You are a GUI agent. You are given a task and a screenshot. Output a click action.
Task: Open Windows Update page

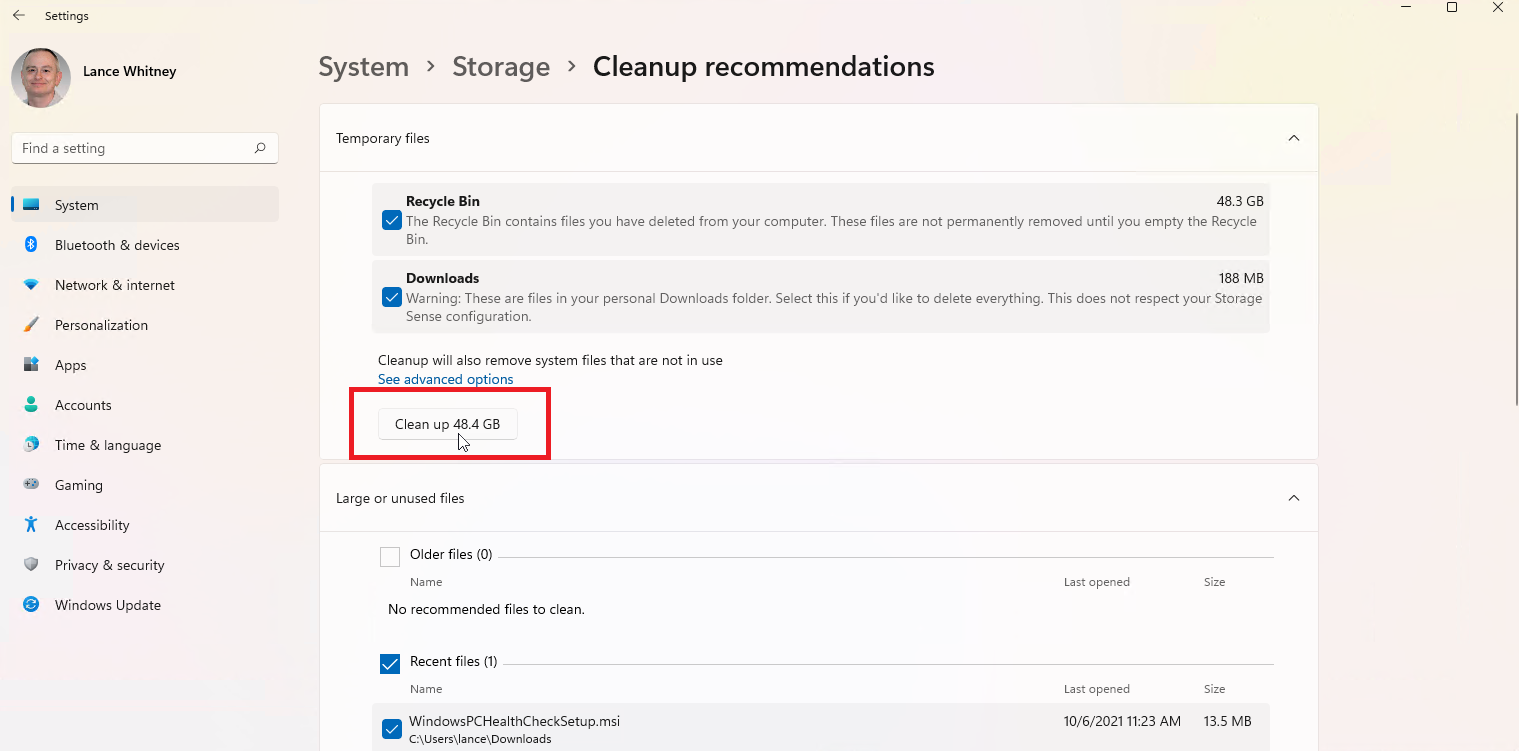click(x=145, y=605)
